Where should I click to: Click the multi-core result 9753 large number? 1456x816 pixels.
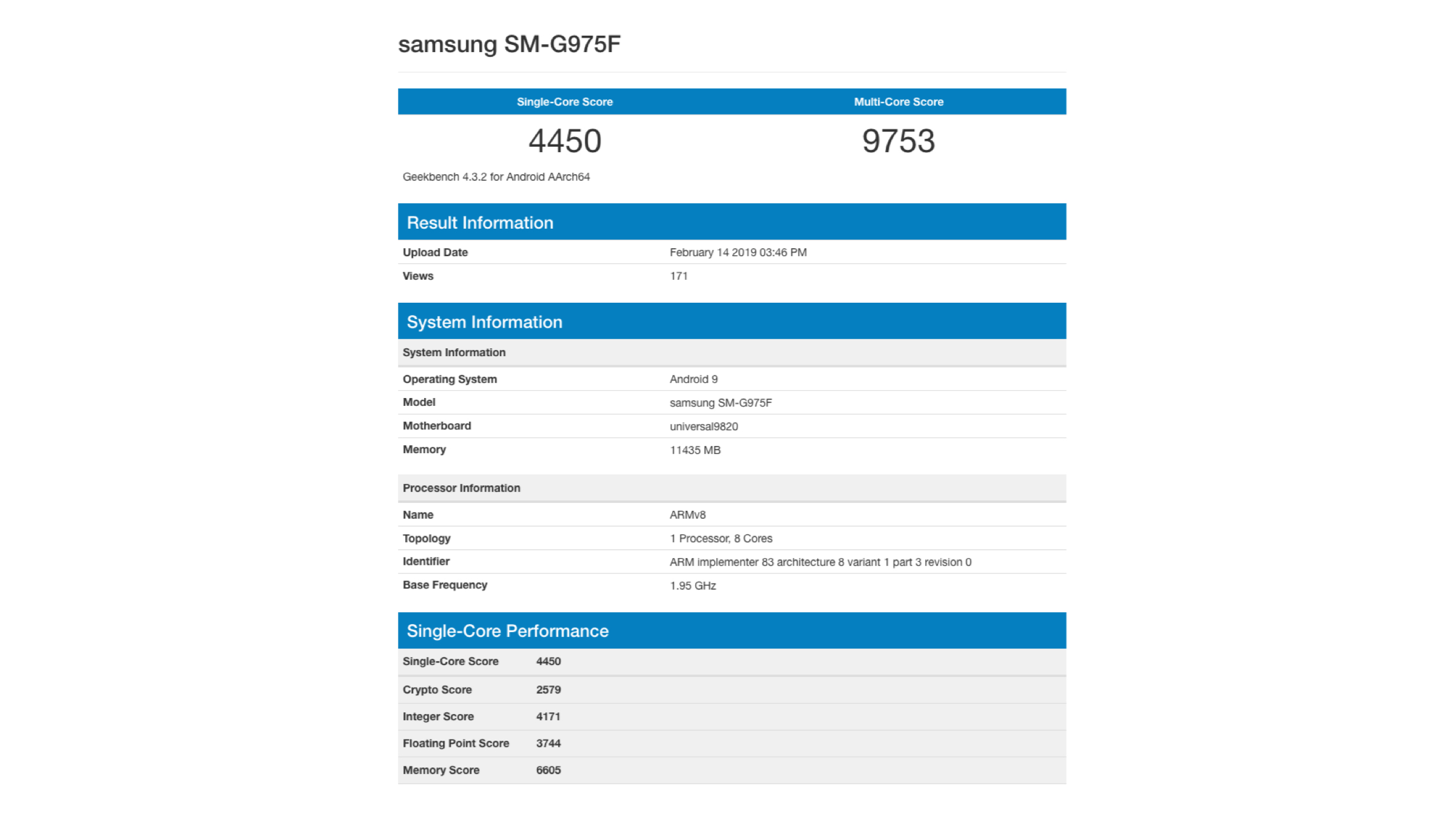[x=898, y=141]
